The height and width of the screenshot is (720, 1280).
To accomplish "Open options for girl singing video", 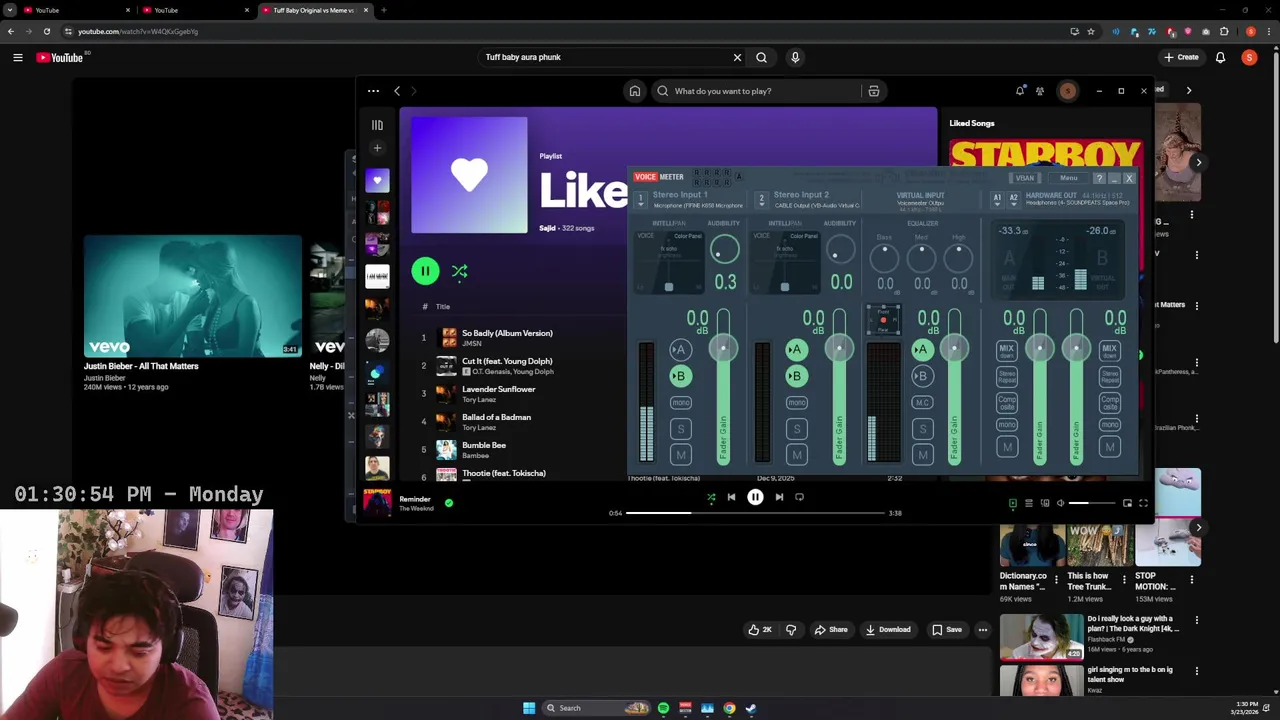I will pyautogui.click(x=1197, y=672).
